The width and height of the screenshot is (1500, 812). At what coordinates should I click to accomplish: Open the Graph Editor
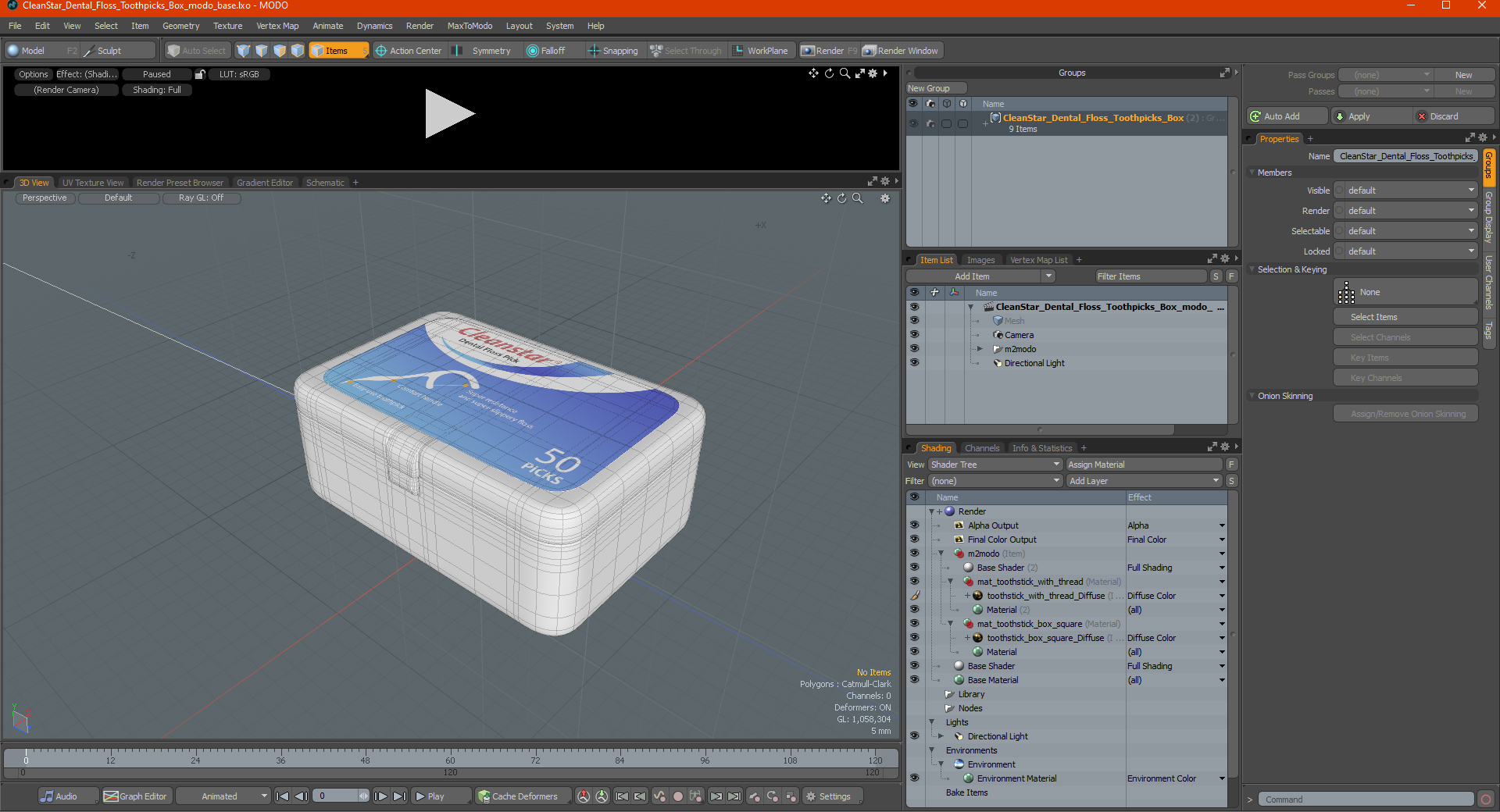[135, 796]
